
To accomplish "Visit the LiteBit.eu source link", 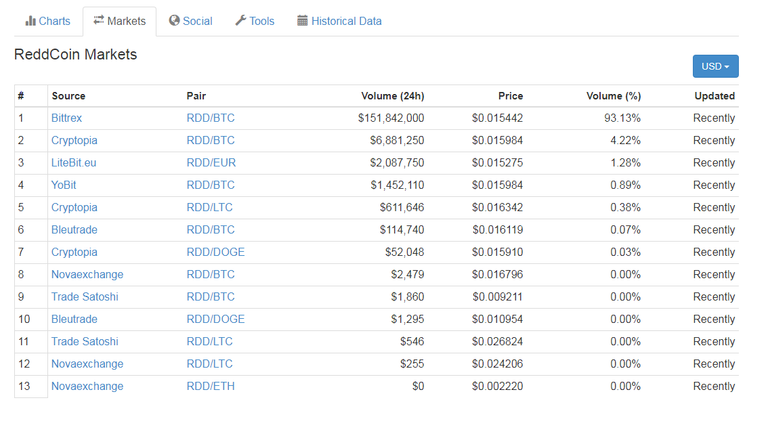I will point(74,163).
